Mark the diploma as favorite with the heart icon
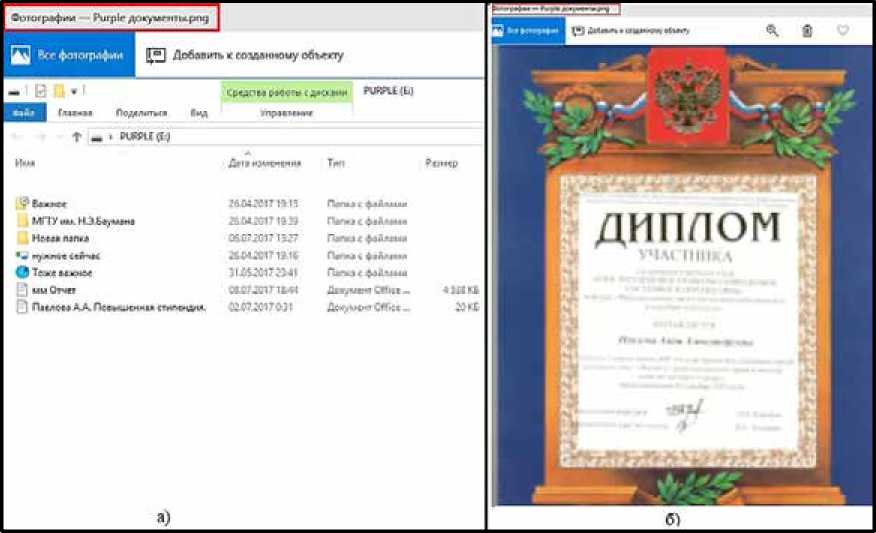This screenshot has width=876, height=533. (843, 30)
